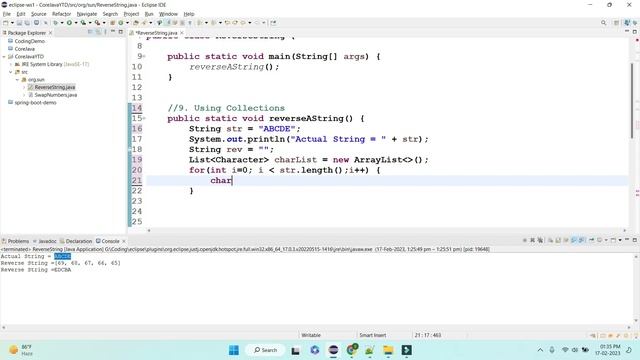640x360 pixels.
Task: Click the Back navigation arrow icon
Action: click(x=243, y=23)
